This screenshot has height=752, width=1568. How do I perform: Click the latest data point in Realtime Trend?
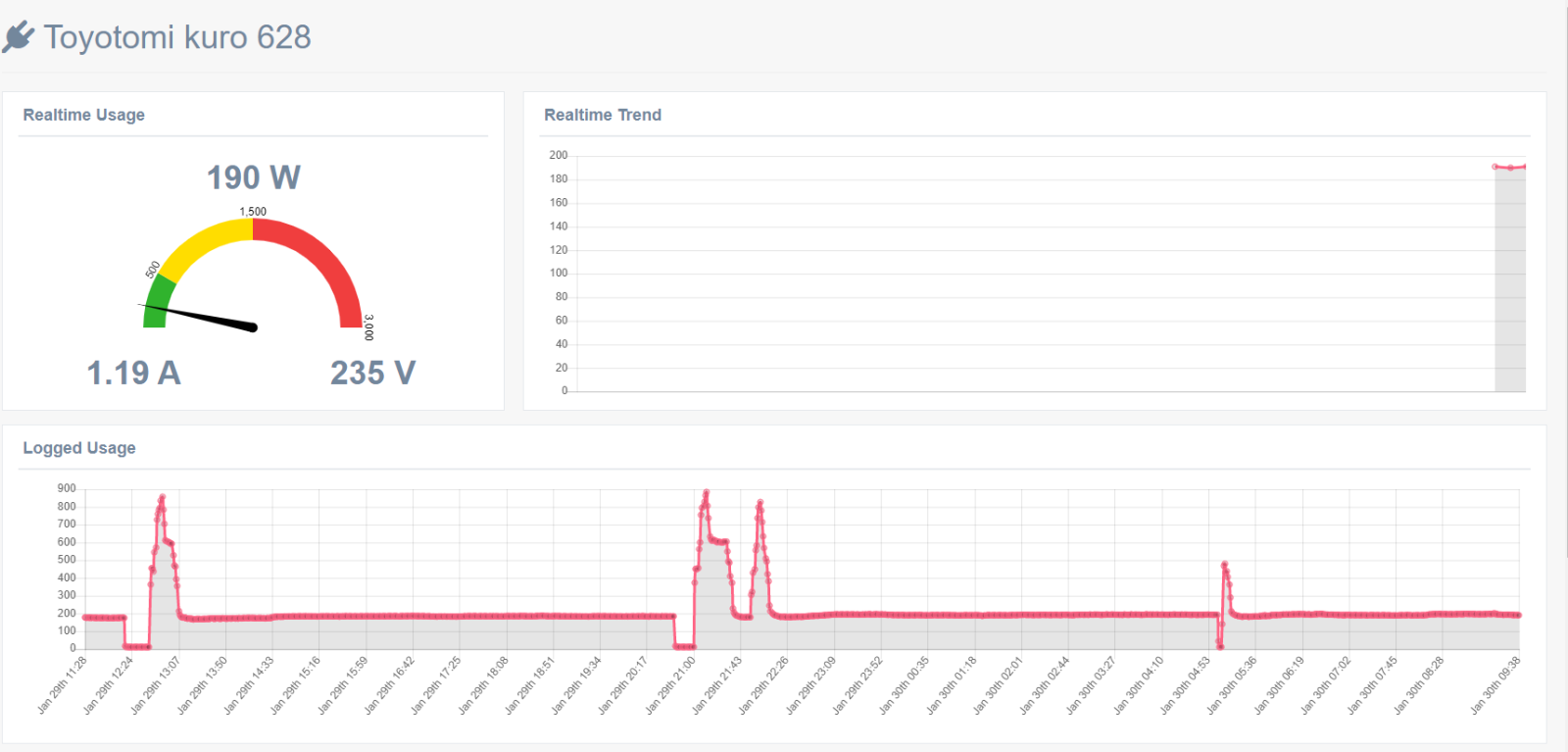[1525, 167]
